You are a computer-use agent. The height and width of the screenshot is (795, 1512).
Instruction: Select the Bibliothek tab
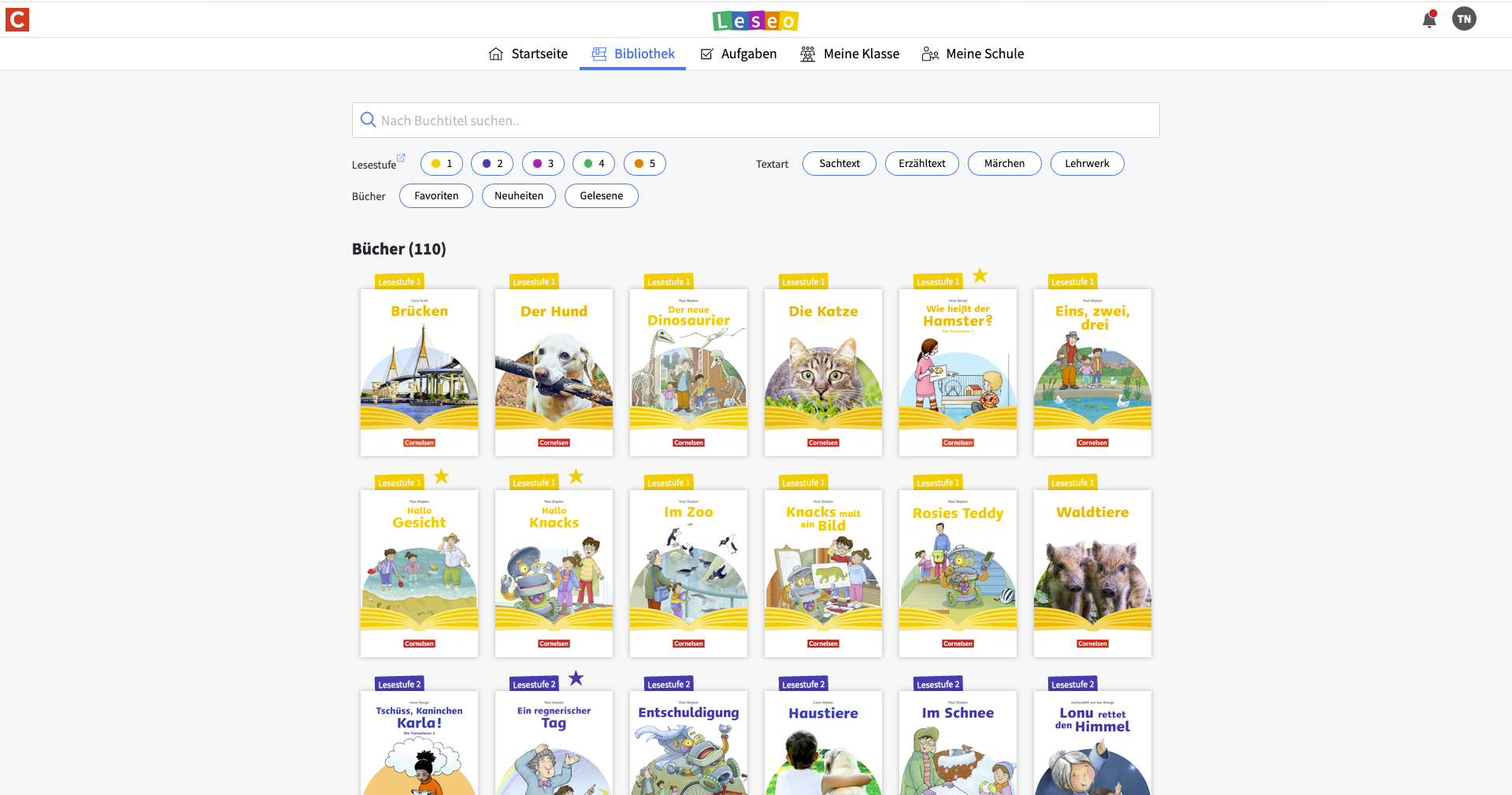pos(633,54)
